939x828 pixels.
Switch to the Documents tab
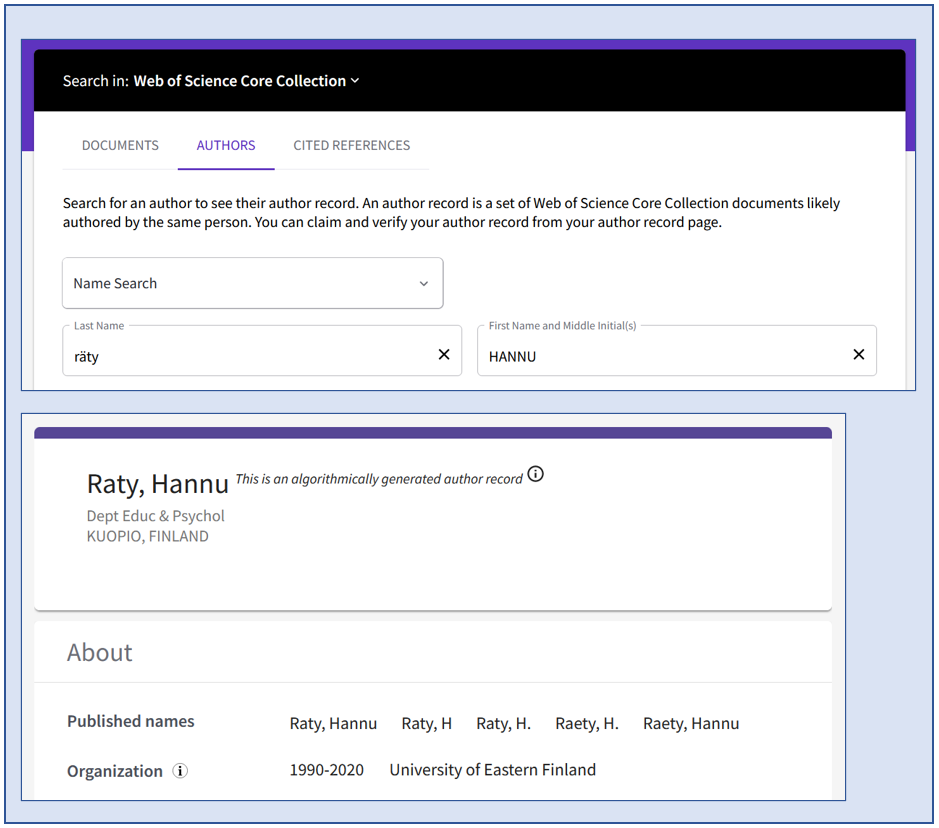pos(120,145)
